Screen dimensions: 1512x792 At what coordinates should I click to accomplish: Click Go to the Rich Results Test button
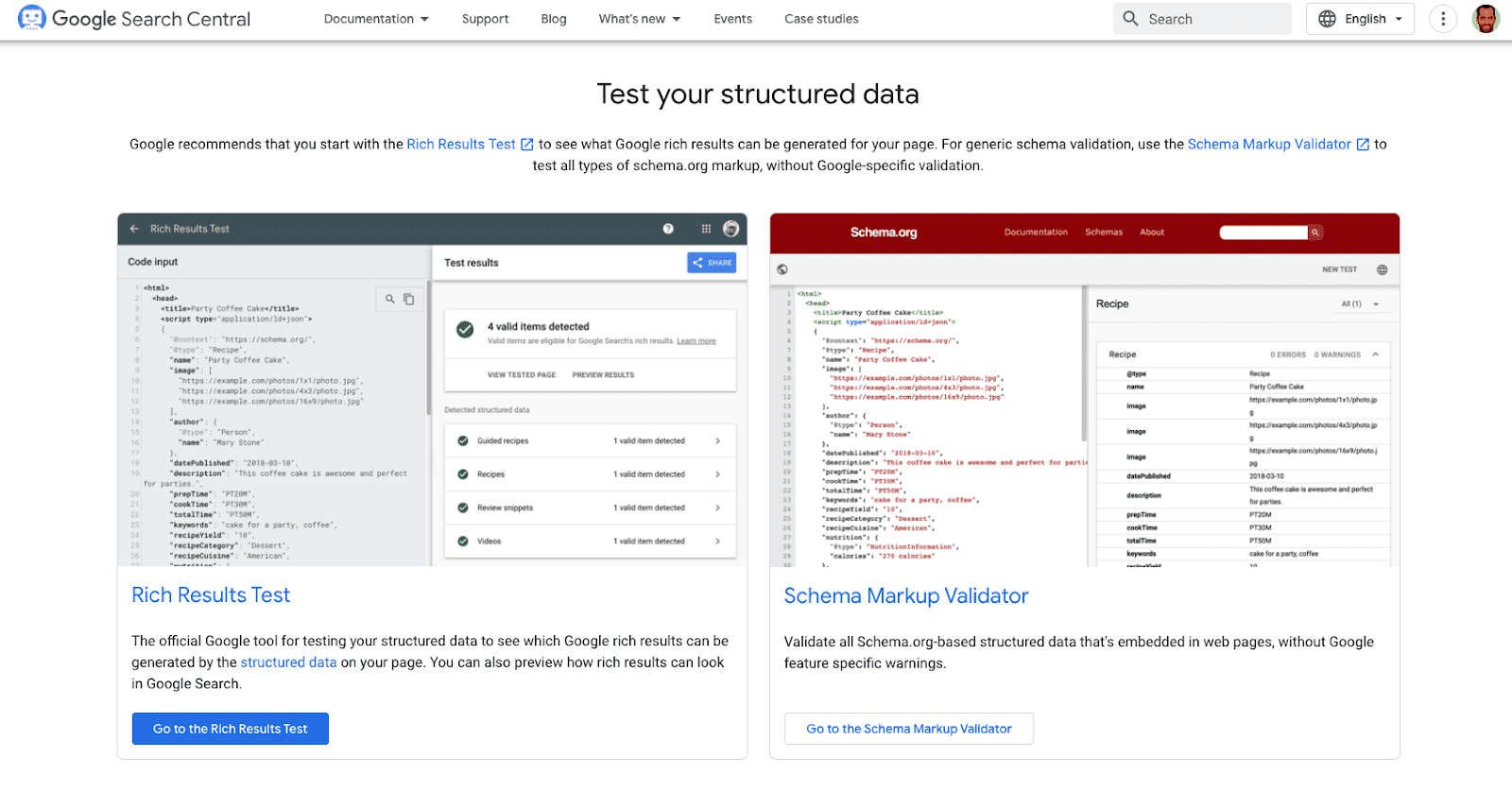[231, 729]
